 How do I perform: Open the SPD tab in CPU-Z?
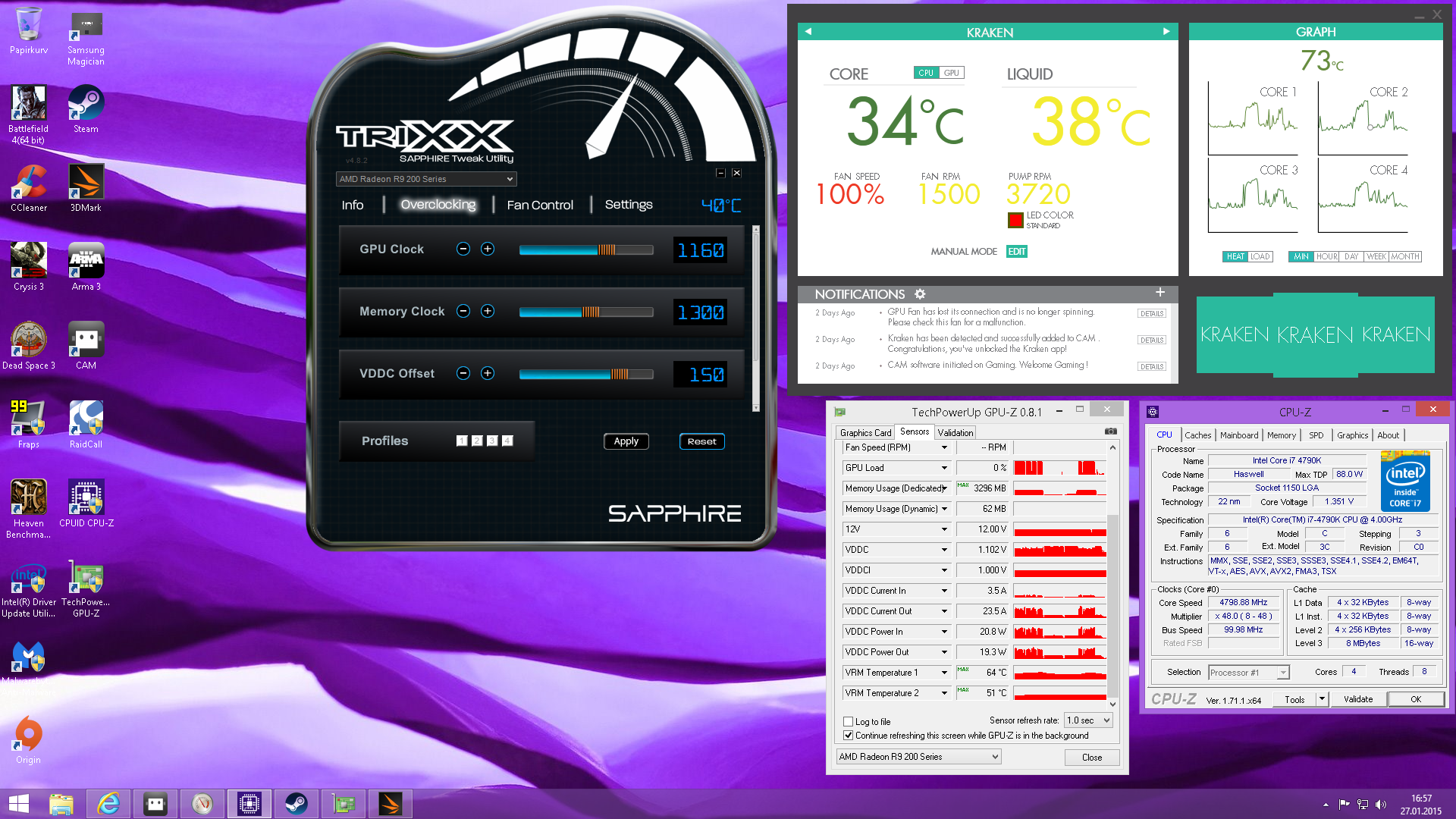click(1316, 435)
